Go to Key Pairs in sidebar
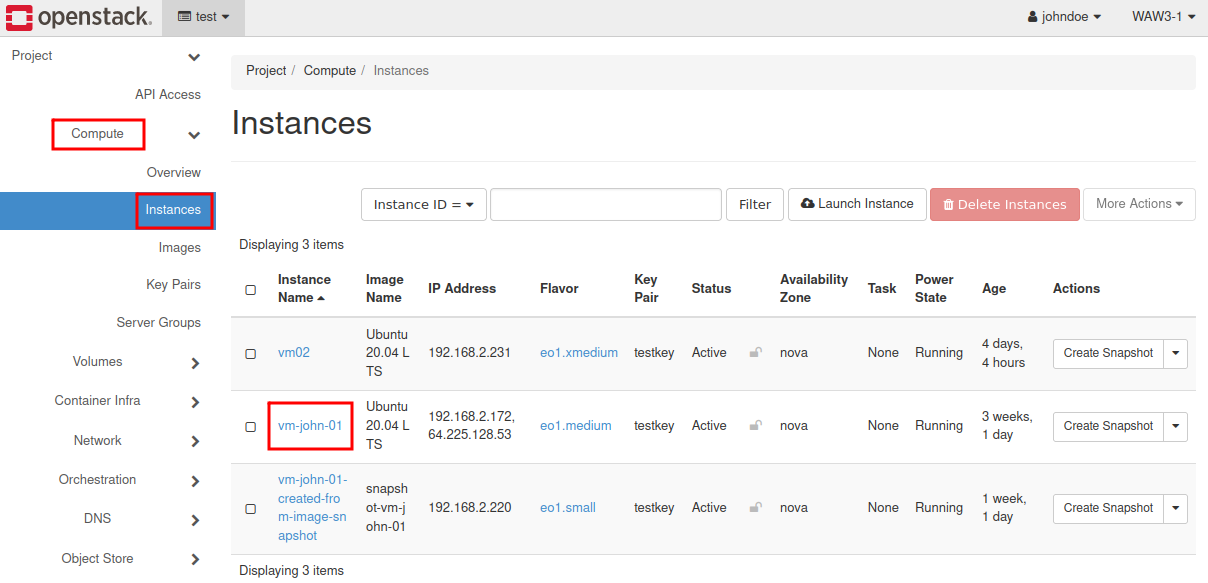This screenshot has height=583, width=1208. point(173,285)
